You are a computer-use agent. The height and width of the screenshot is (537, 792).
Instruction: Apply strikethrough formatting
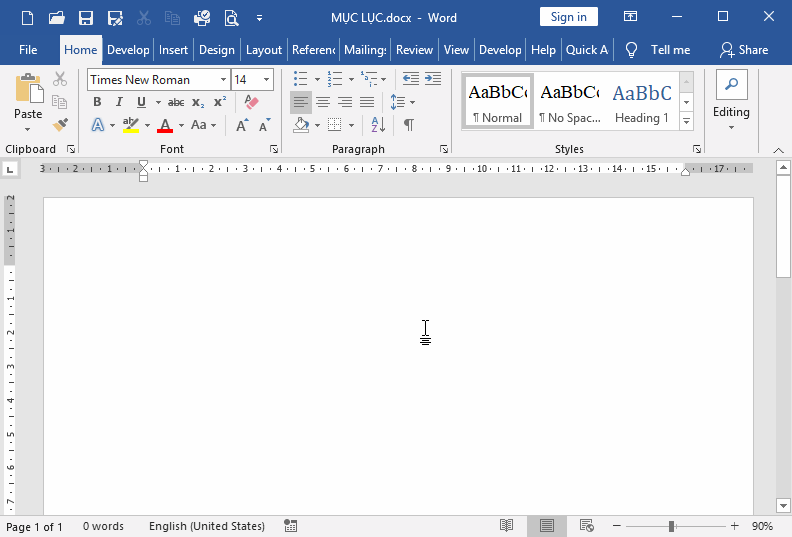pos(176,102)
